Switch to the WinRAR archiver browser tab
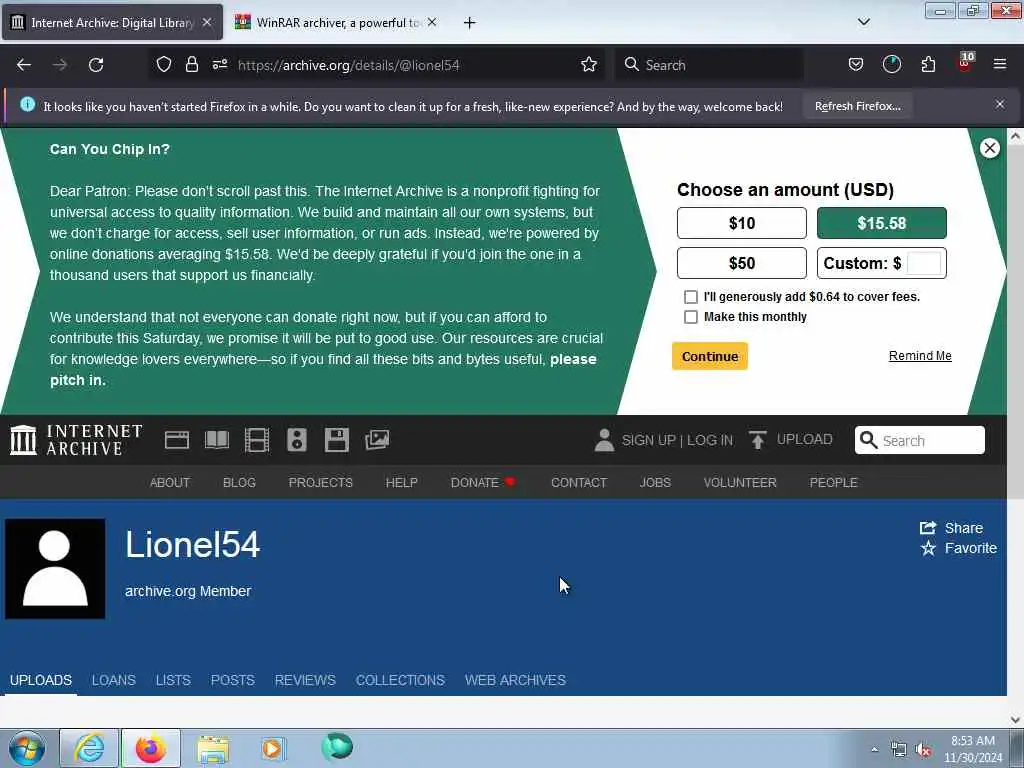Viewport: 1024px width, 768px height. (336, 22)
